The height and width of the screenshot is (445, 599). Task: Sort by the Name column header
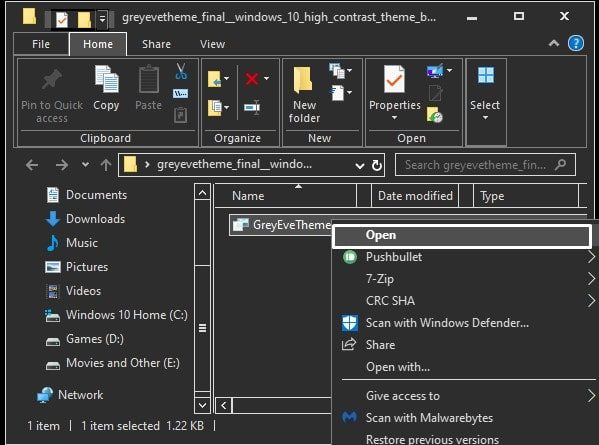285,196
